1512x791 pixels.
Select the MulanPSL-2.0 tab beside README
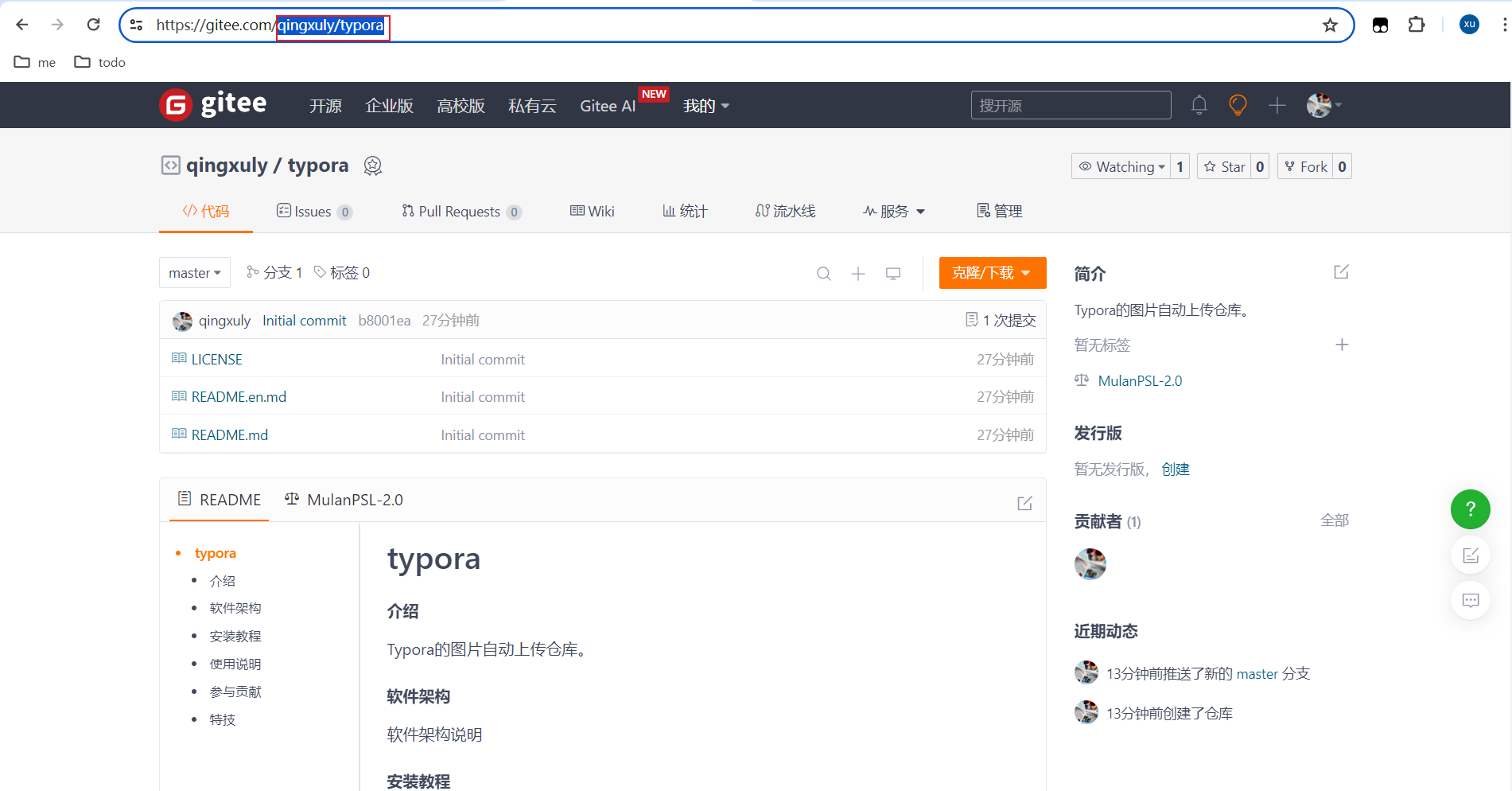(344, 500)
